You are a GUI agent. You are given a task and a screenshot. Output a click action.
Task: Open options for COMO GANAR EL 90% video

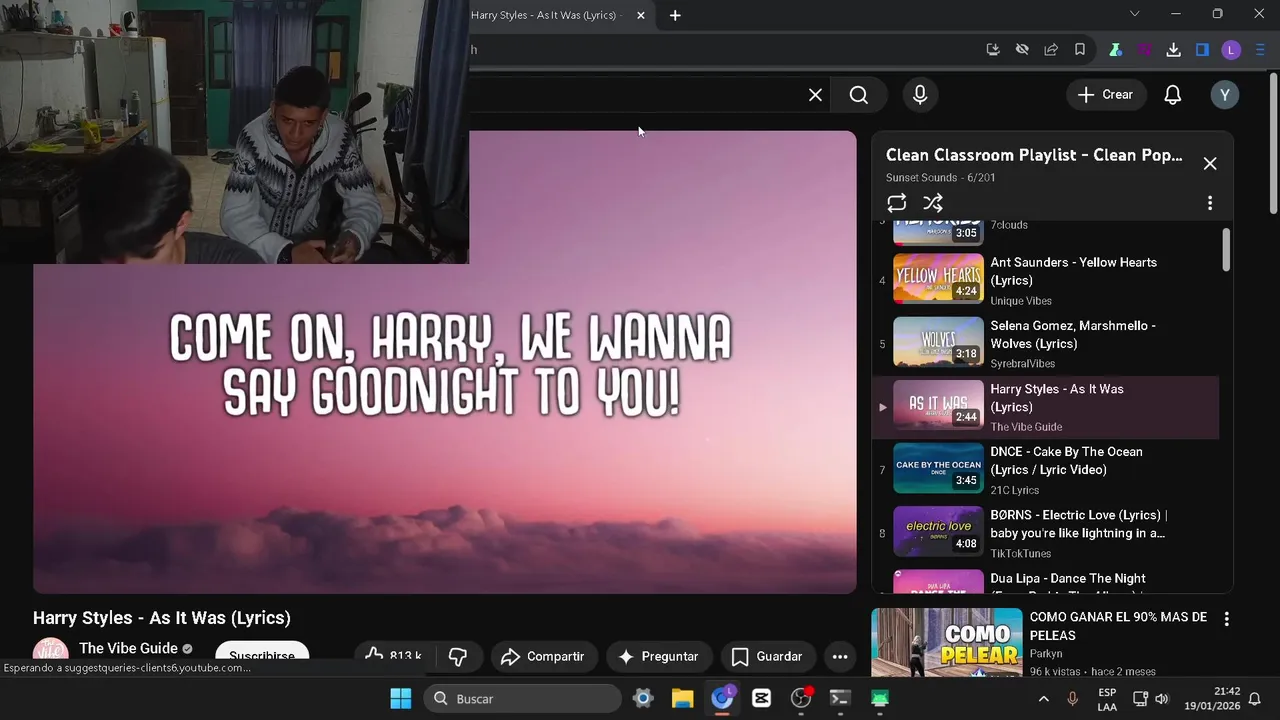[1226, 619]
